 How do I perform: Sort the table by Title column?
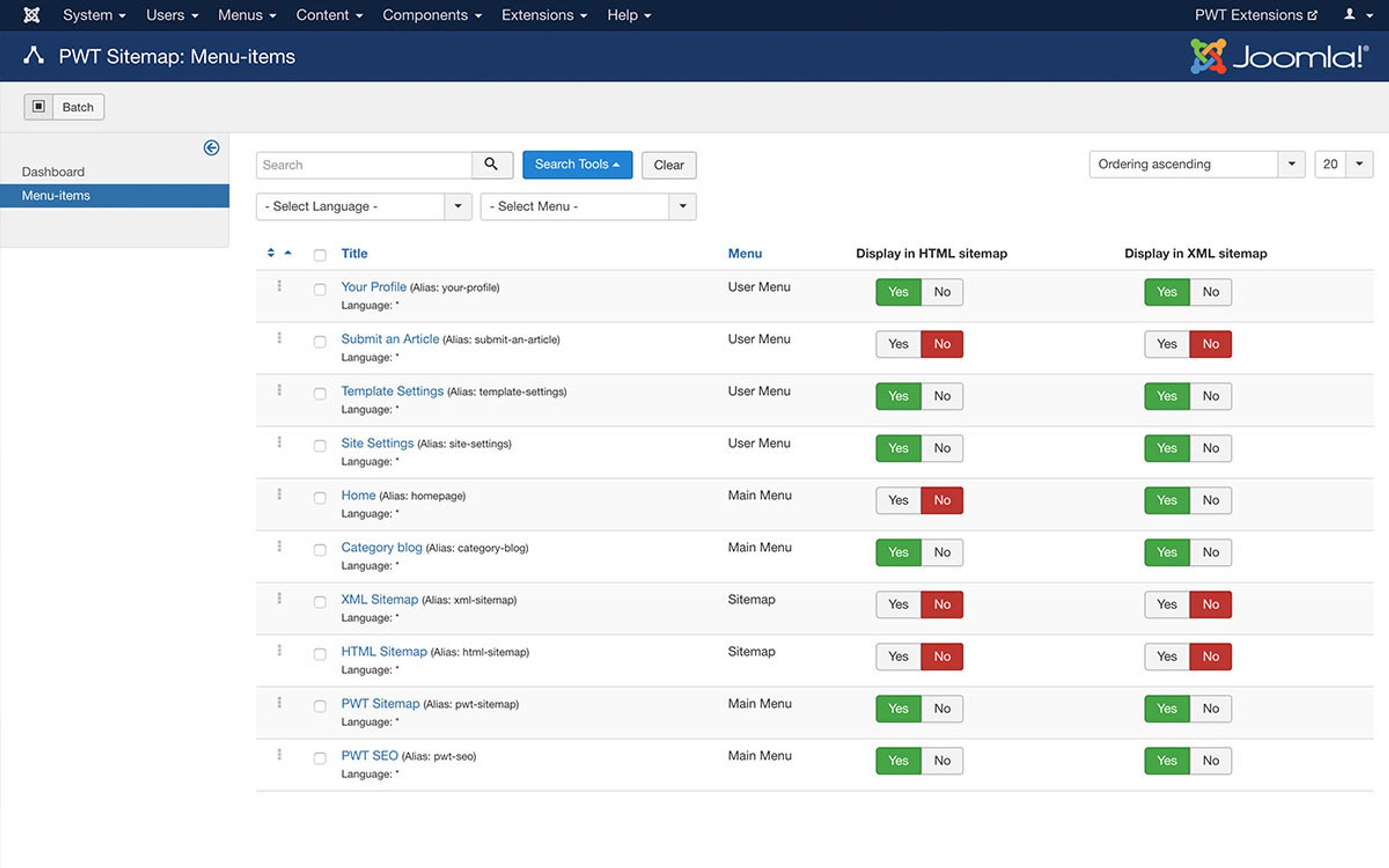point(354,253)
